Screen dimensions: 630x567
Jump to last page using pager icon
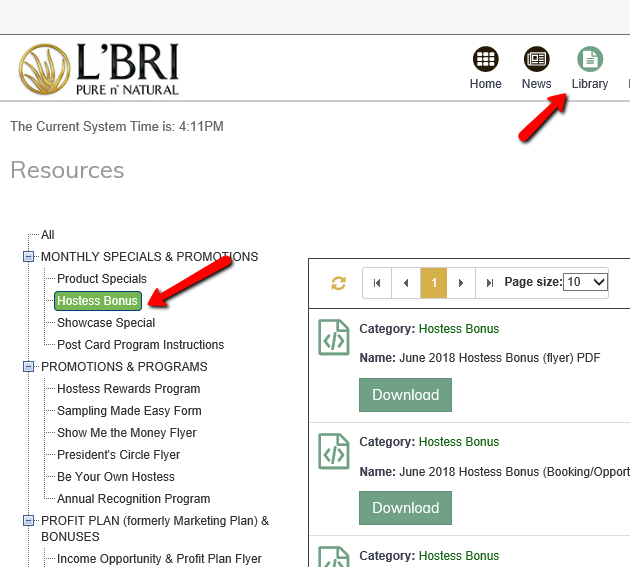(489, 283)
